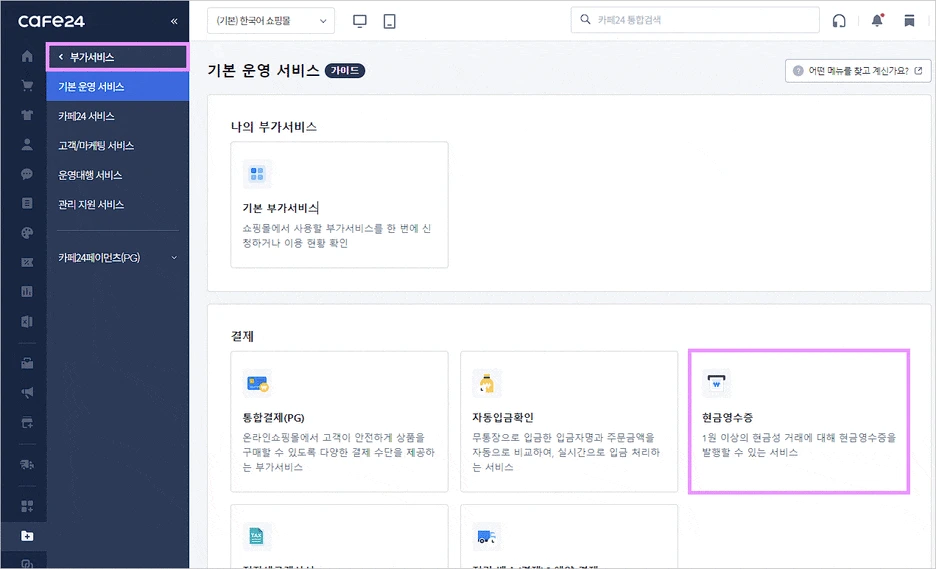Open the home icon in the sidebar
Viewport: 936px width, 569px height.
point(27,56)
